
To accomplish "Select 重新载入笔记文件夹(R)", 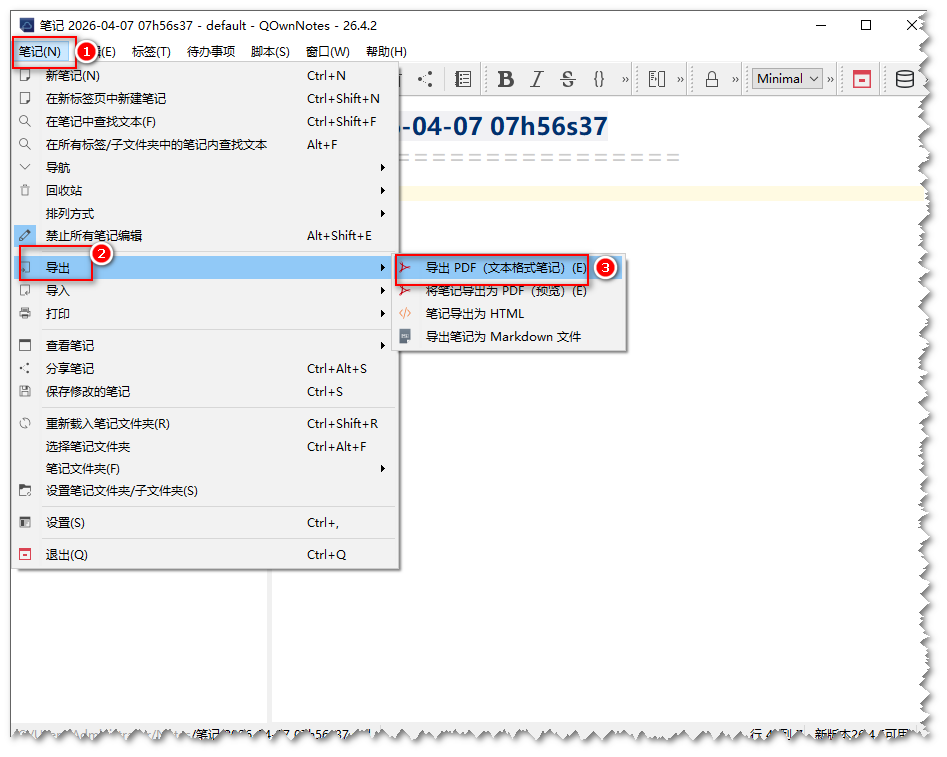I will pos(205,424).
